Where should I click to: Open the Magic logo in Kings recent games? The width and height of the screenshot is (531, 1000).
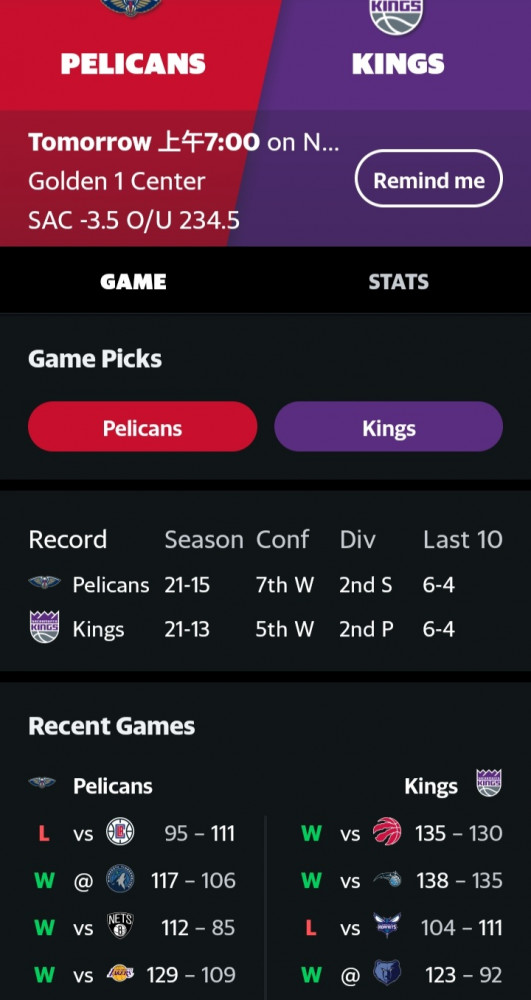(387, 879)
